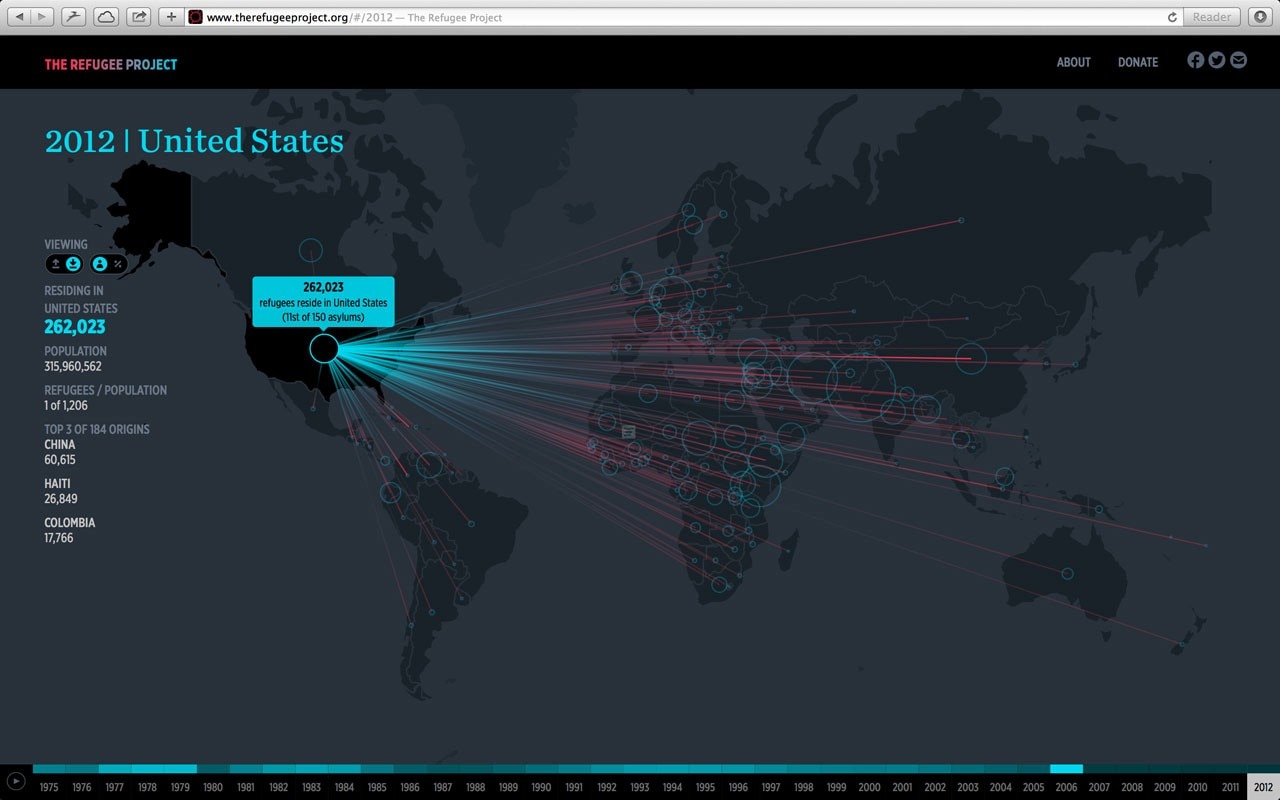This screenshot has height=800, width=1280.
Task: Switch view to refugees leaving (upload icon)
Action: (56, 264)
